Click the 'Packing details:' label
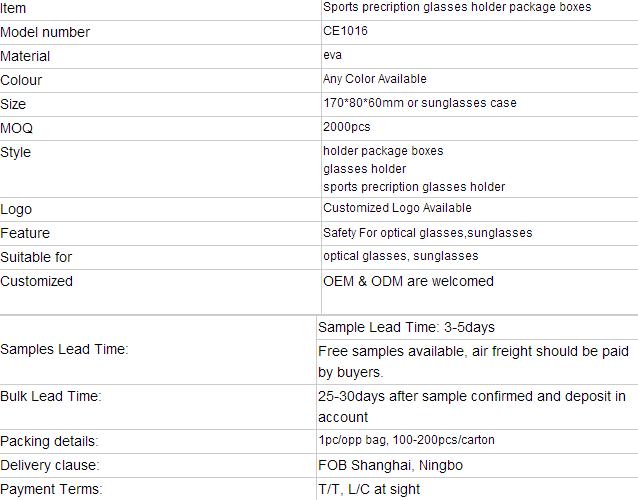638x500 pixels. (x=49, y=441)
